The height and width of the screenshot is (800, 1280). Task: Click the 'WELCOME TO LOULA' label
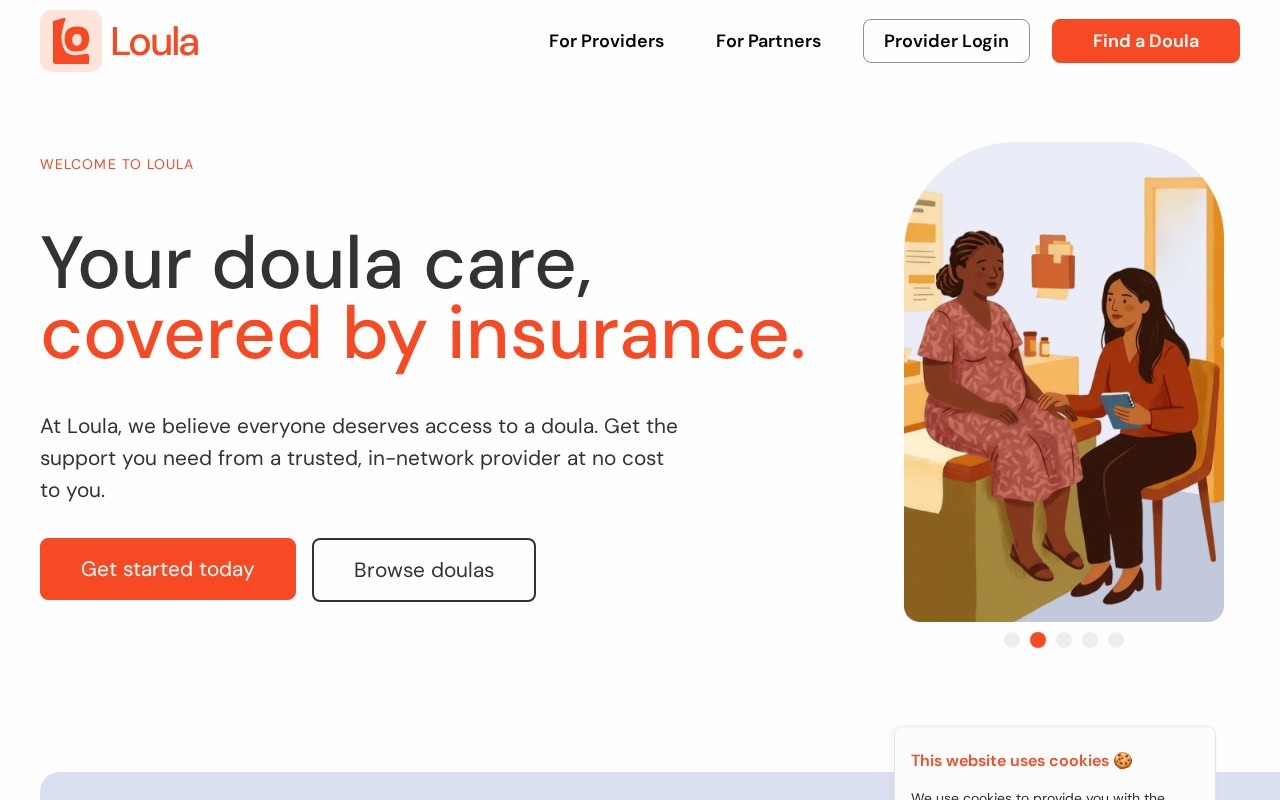click(x=117, y=164)
